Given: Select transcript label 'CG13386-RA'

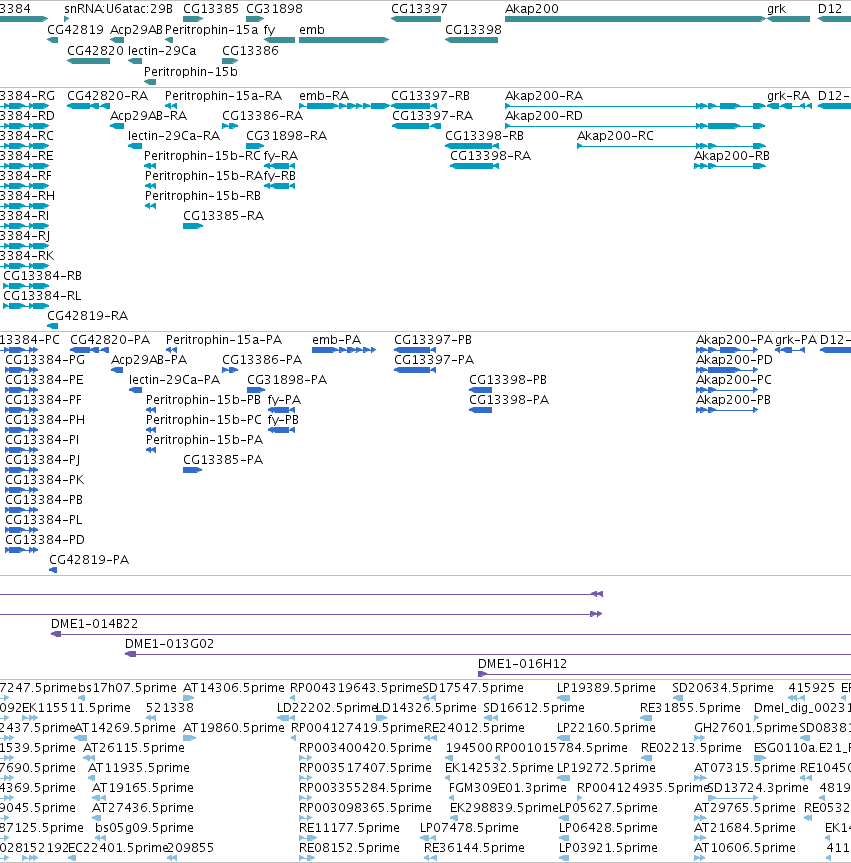Looking at the screenshot, I should 263,116.
